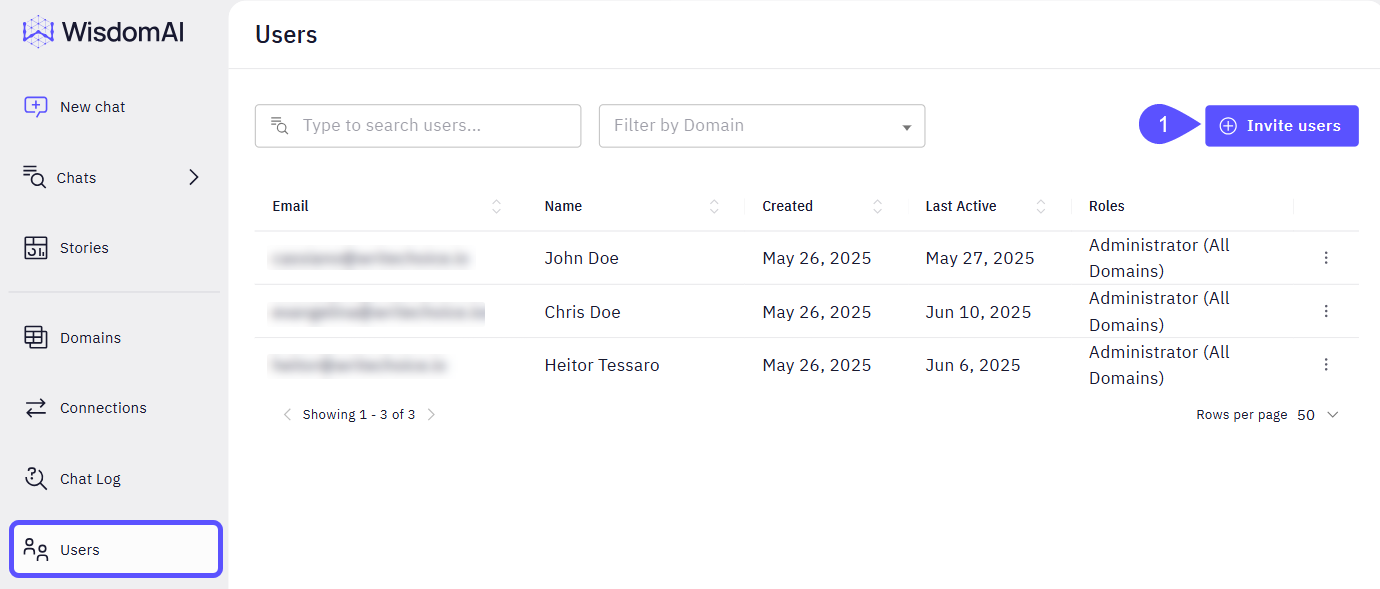Click the Chat Log magnifier icon

[36, 479]
